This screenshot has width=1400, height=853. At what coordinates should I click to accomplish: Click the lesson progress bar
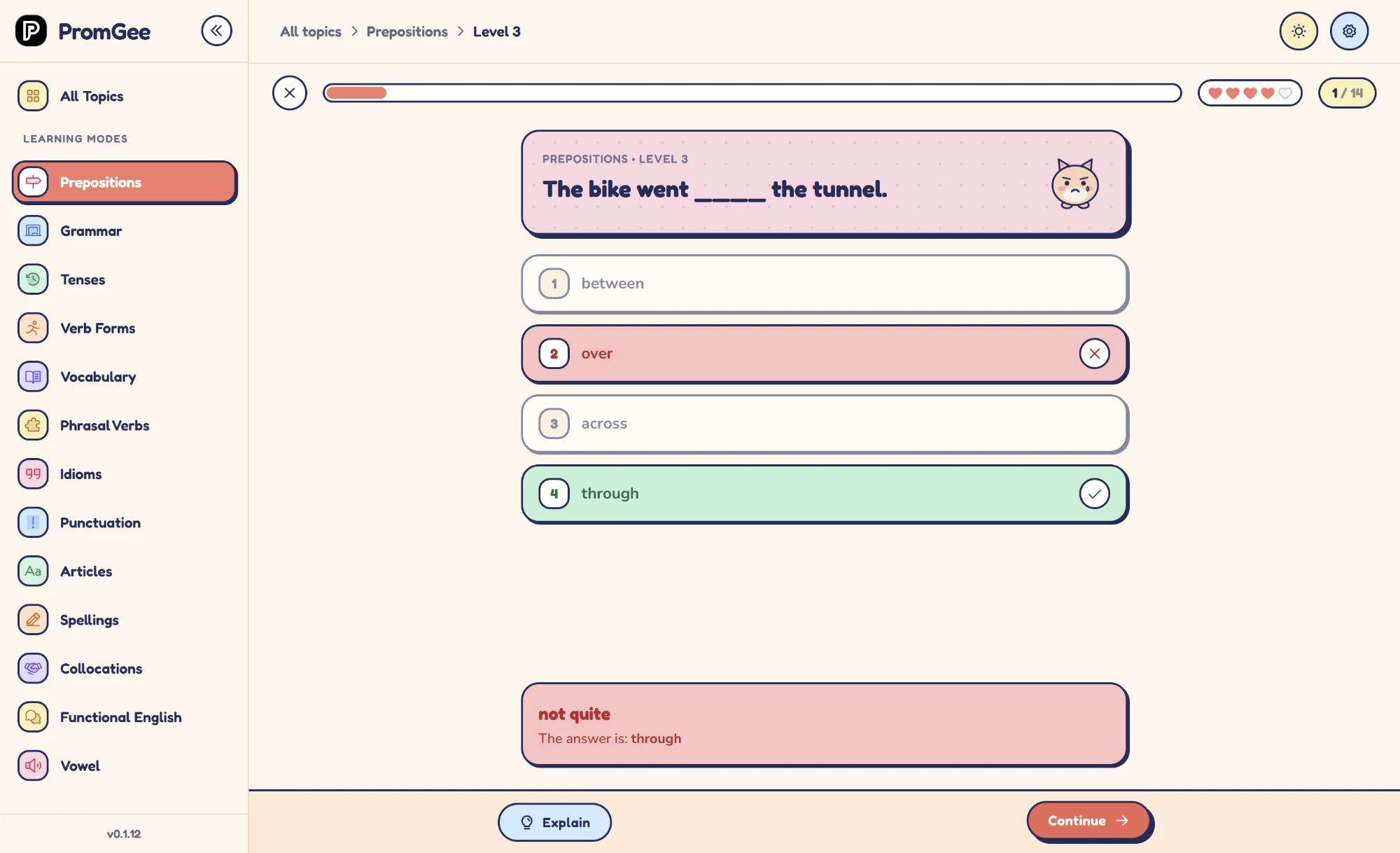752,93
